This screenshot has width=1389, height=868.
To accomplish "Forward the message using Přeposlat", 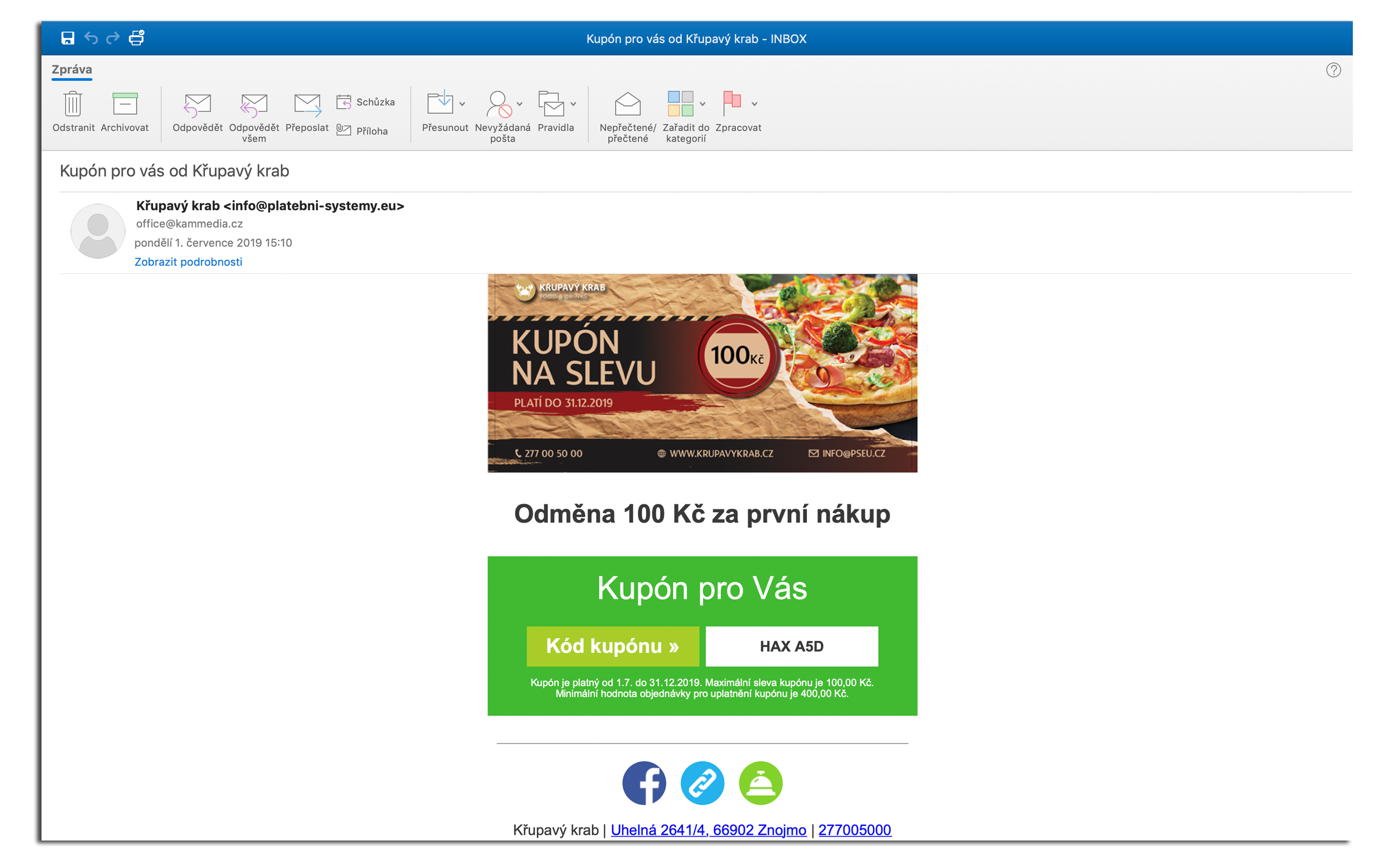I will point(307,111).
